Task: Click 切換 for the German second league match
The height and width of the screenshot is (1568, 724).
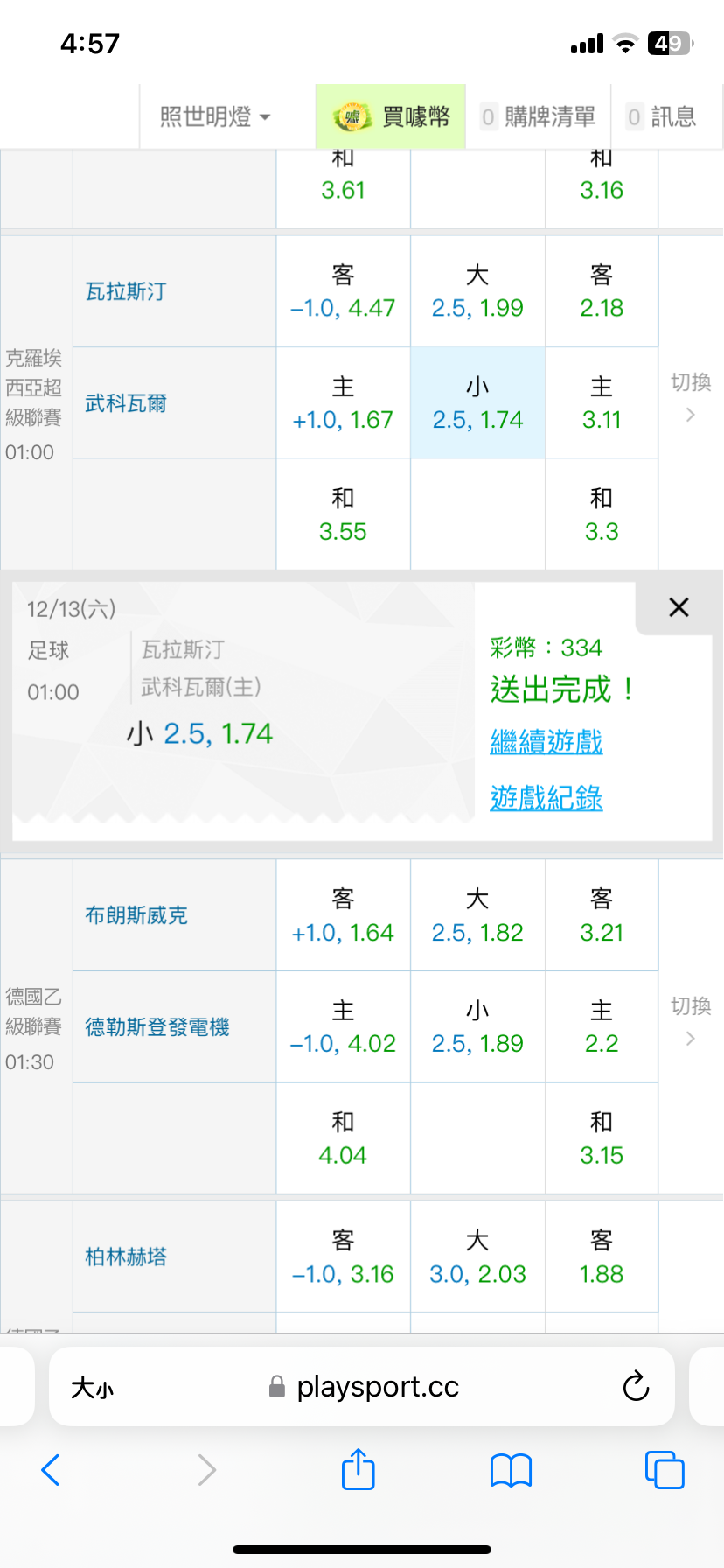Action: click(x=690, y=1021)
